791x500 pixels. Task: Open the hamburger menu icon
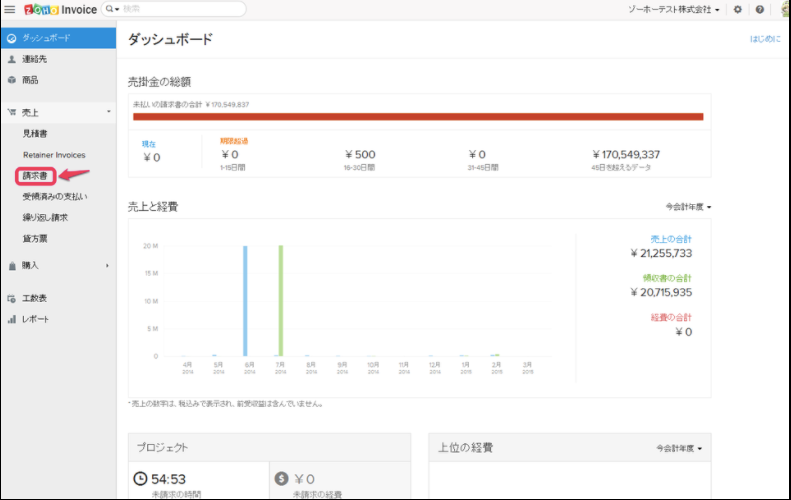10,10
